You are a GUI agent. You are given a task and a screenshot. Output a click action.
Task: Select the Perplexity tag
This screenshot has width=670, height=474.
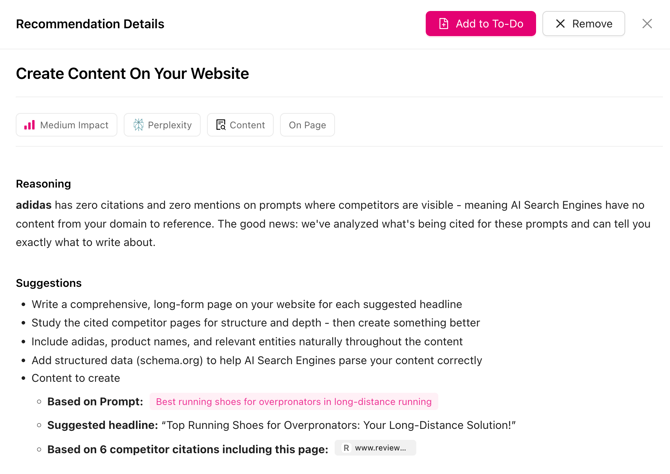click(x=162, y=125)
